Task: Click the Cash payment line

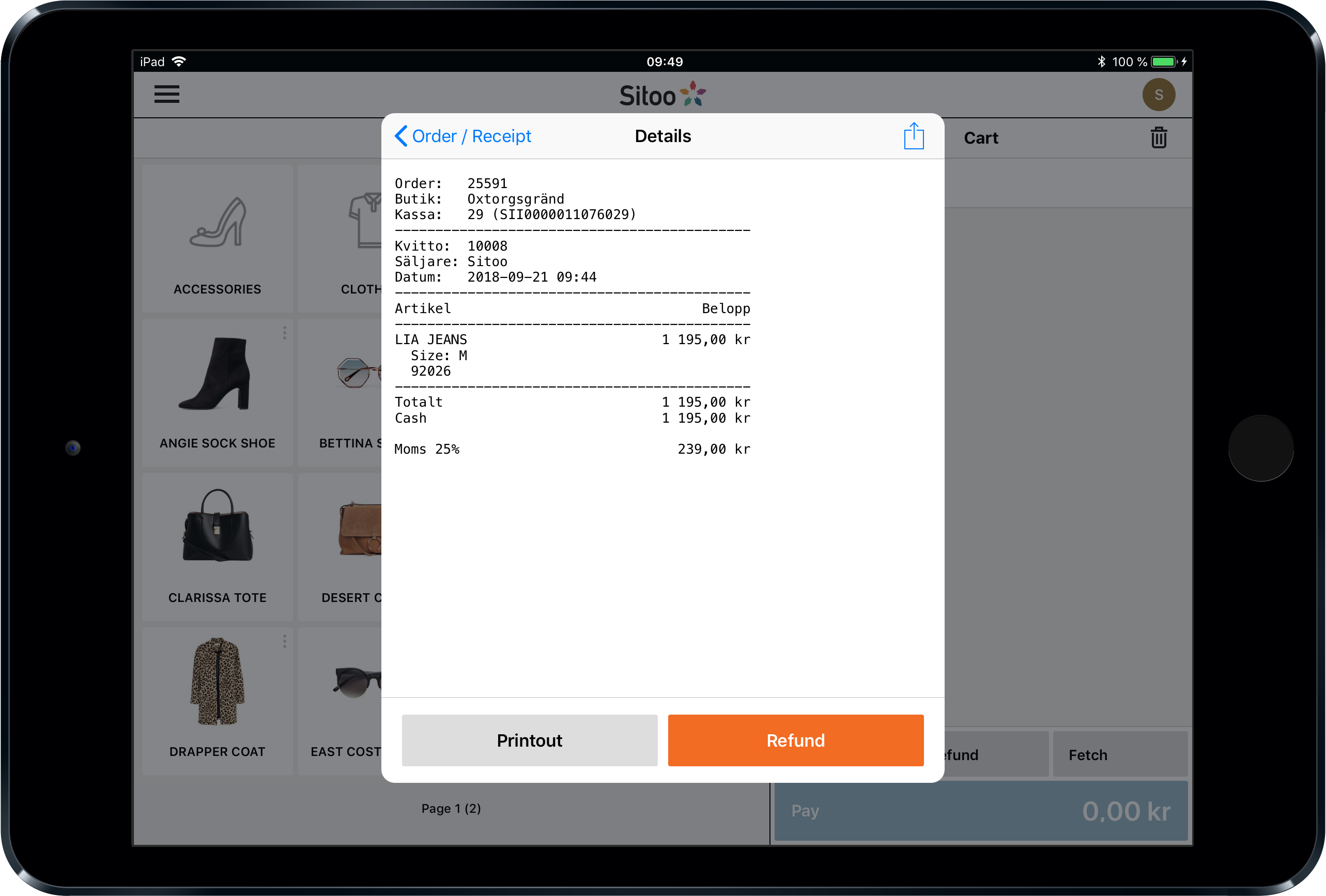Action: click(572, 418)
